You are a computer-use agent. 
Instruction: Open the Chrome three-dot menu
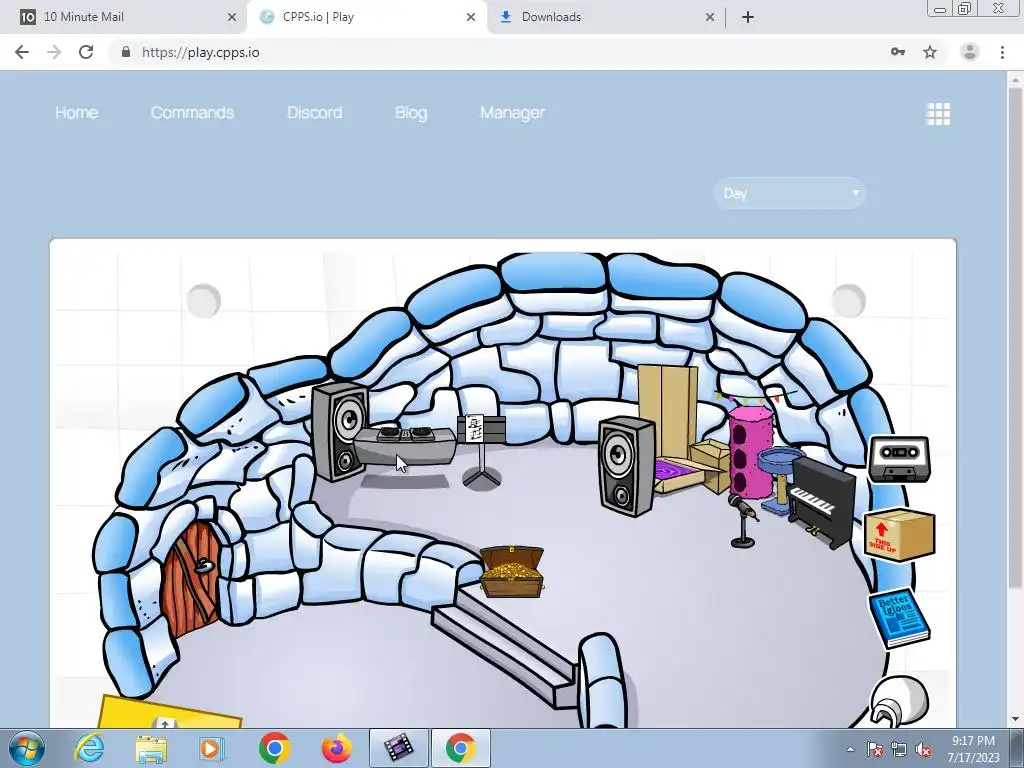(1002, 52)
